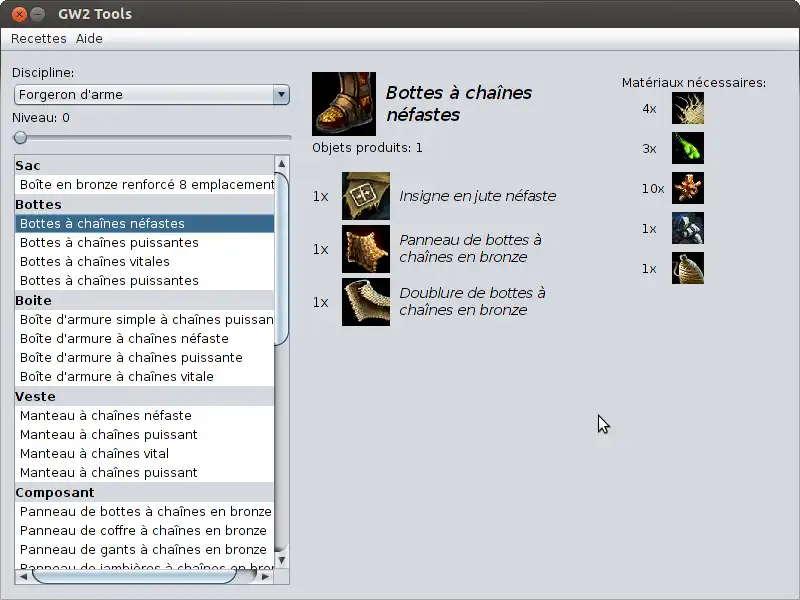Click the 3x green material icon
This screenshot has height=600, width=800.
688,148
